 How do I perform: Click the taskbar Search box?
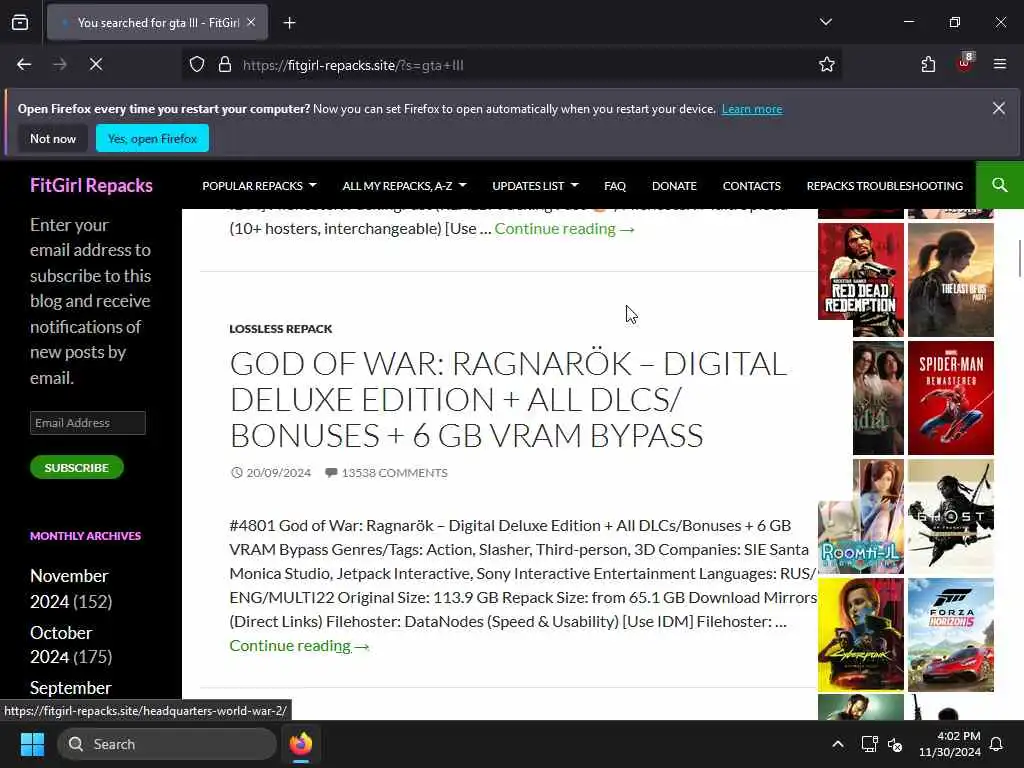click(167, 744)
